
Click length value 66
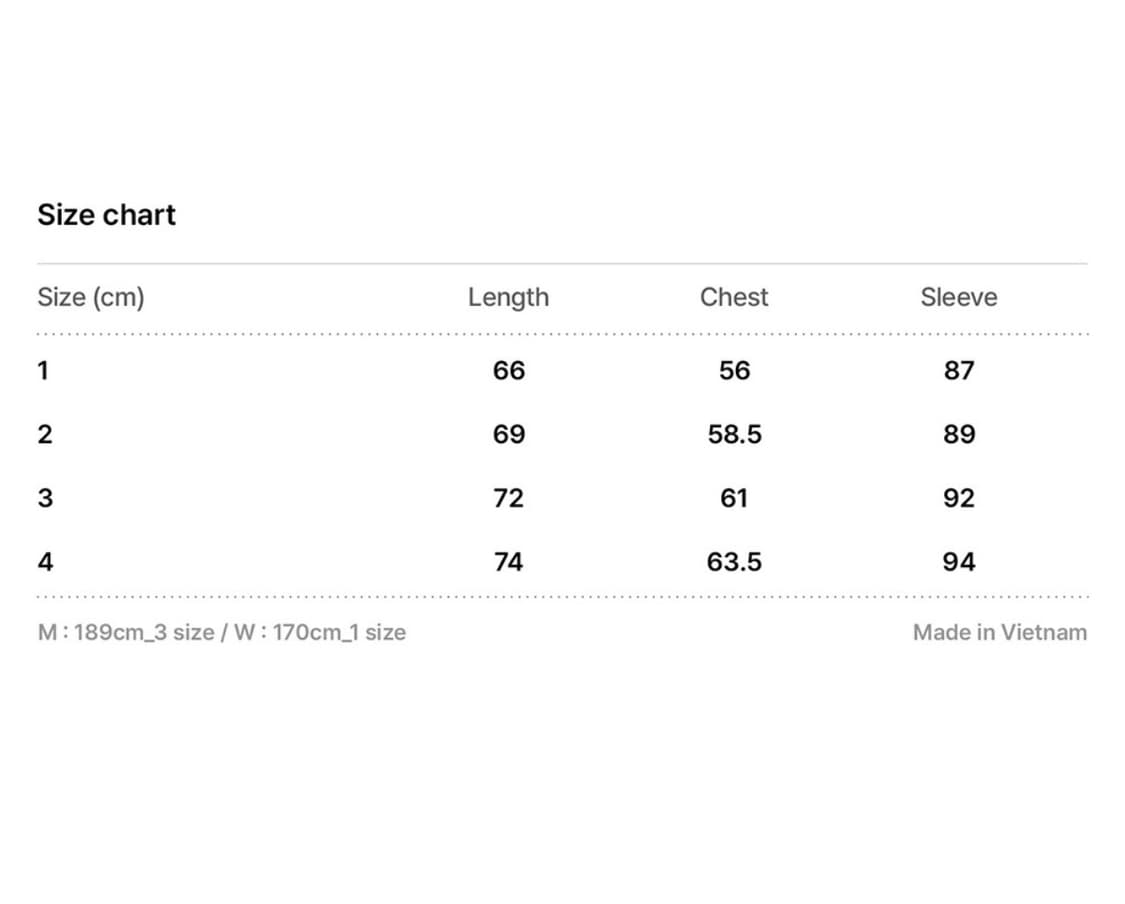(x=508, y=371)
